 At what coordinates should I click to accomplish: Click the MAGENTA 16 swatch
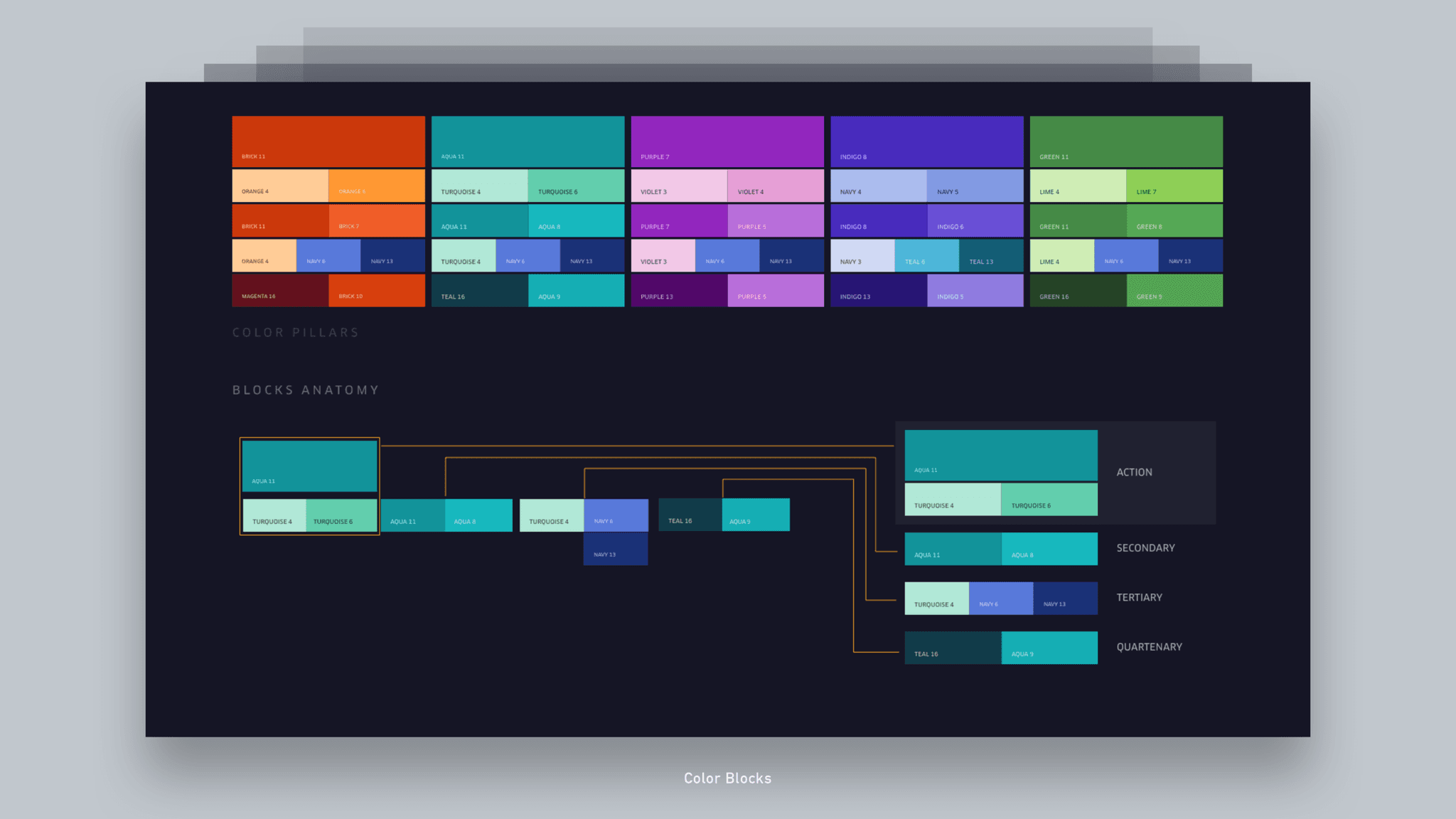coord(280,291)
